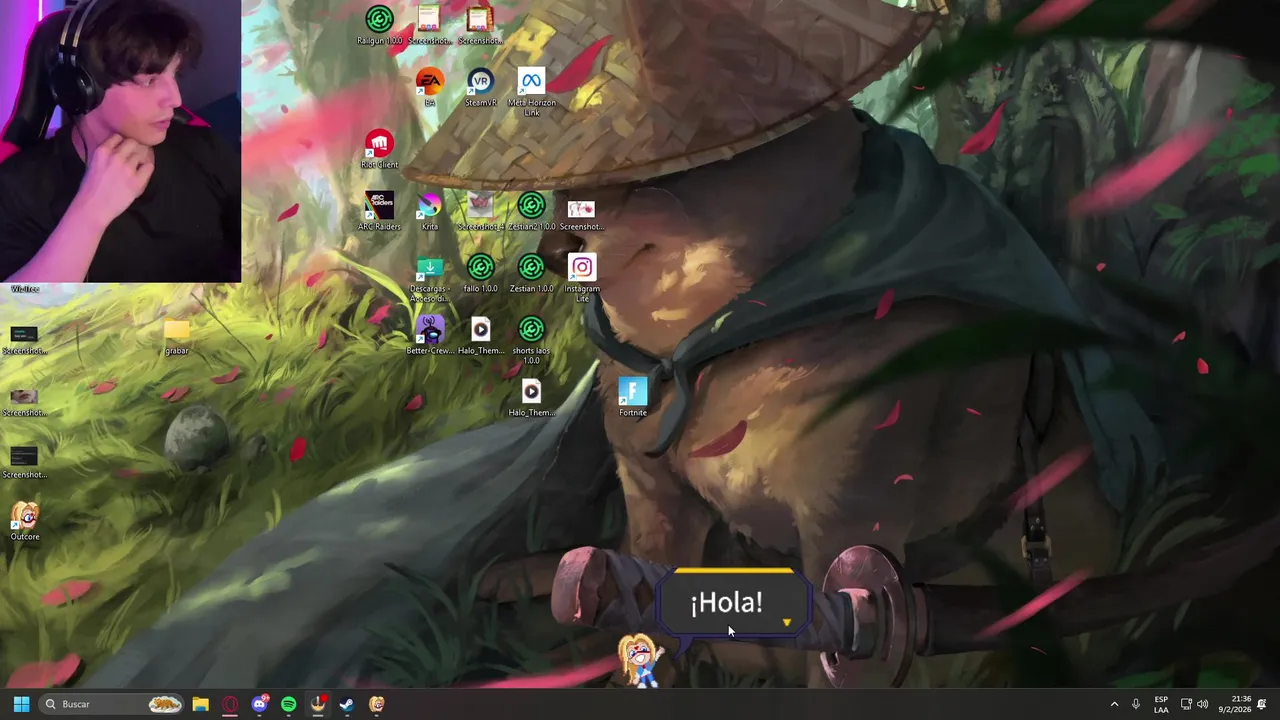Open Descargas shortcut icon
Image resolution: width=1280 pixels, height=720 pixels.
click(x=429, y=278)
